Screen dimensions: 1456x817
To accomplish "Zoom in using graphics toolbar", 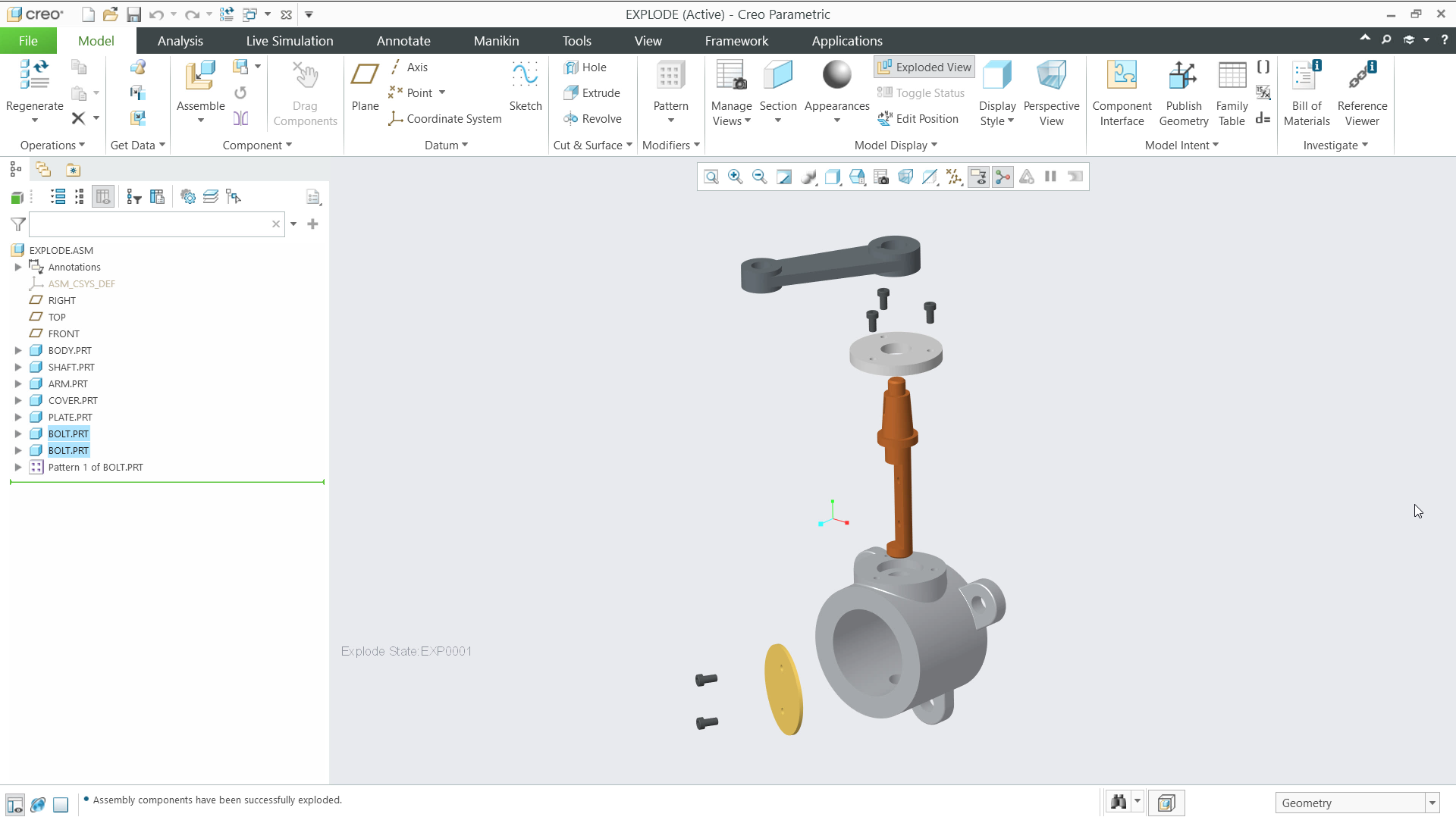I will pyautogui.click(x=735, y=177).
